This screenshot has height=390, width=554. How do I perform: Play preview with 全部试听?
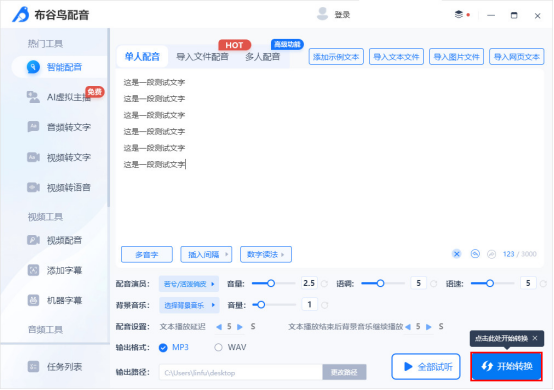coord(426,366)
